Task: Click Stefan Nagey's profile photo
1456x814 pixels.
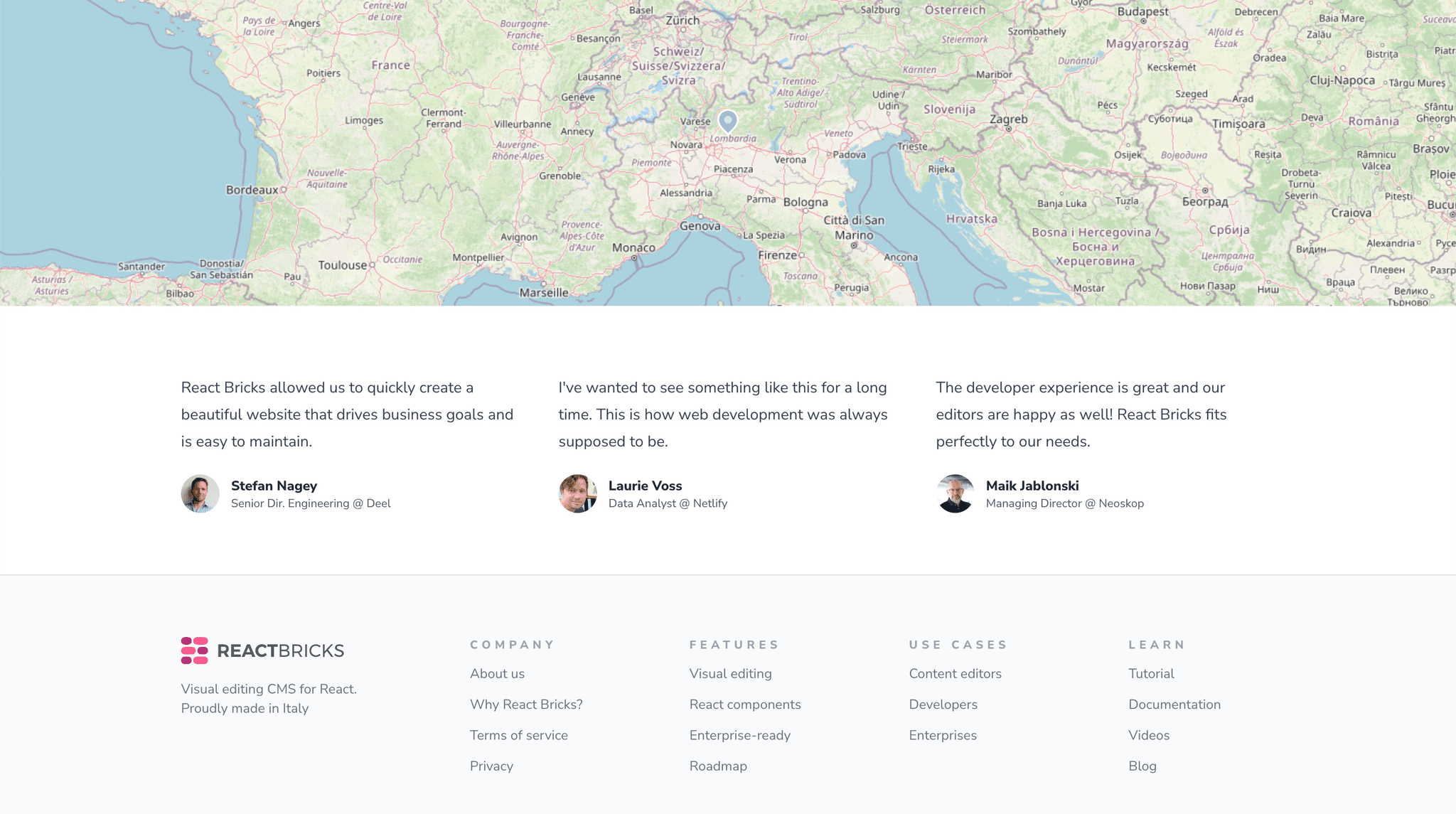Action: point(200,493)
